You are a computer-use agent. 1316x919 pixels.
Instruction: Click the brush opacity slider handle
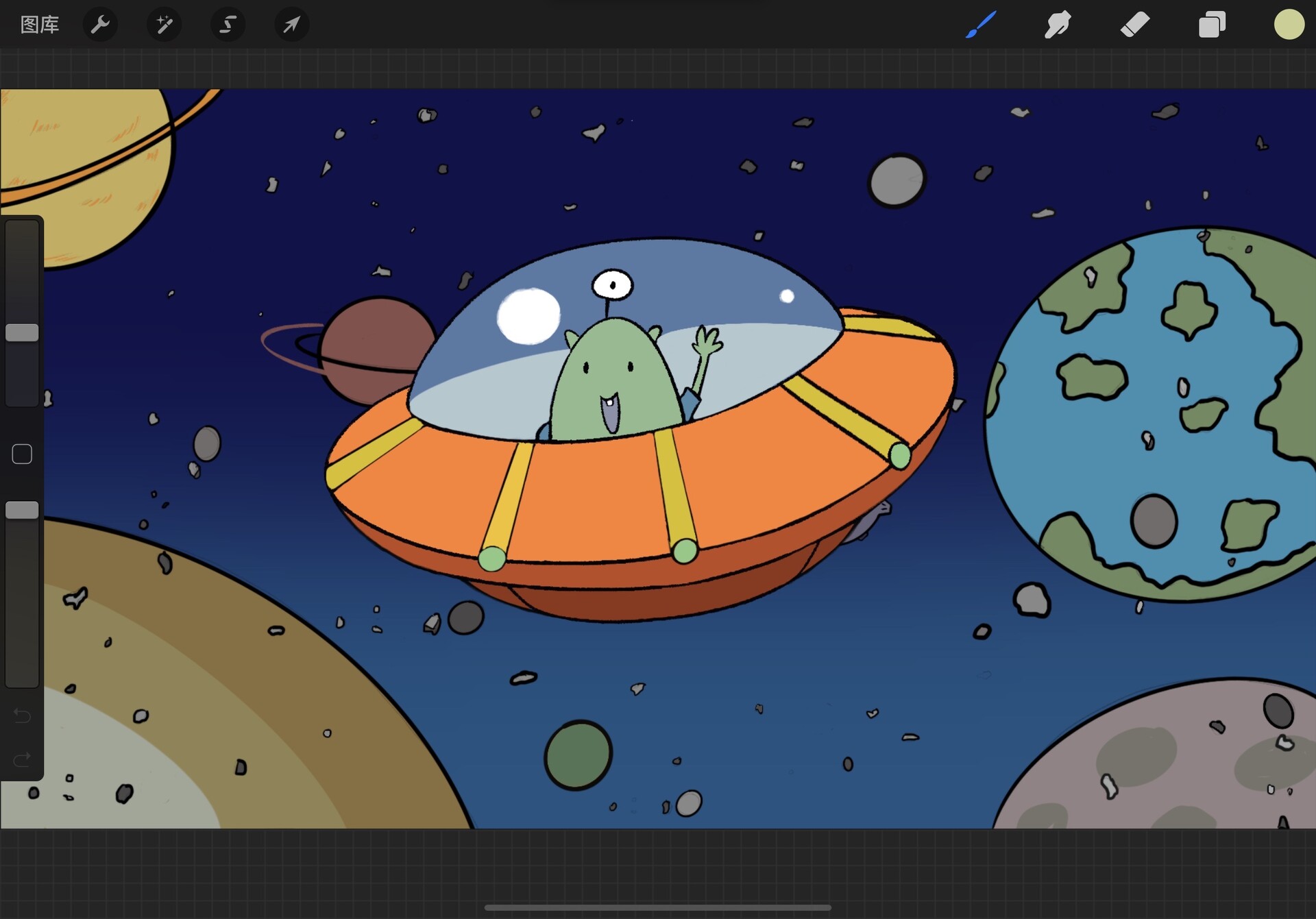[x=22, y=510]
